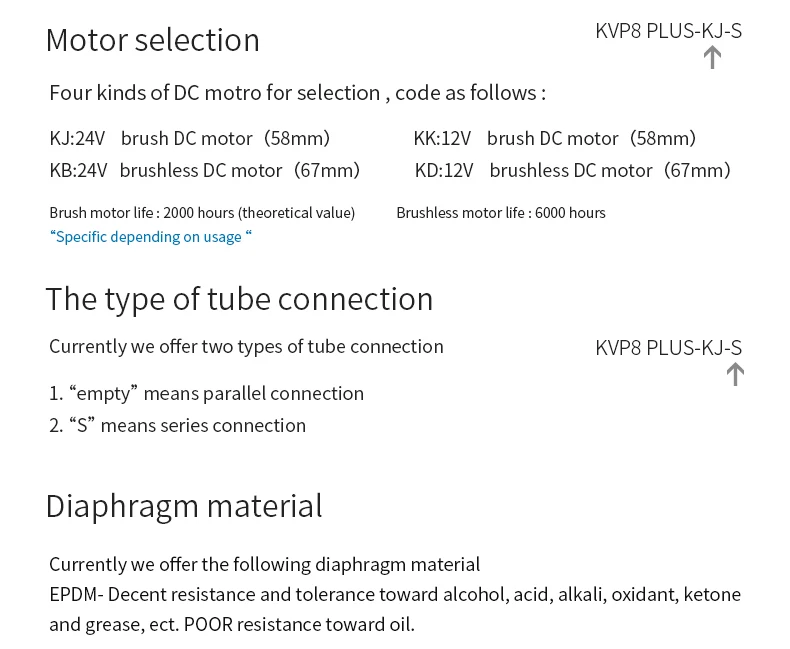Click 'Four kinds of DC motro' sentence
This screenshot has height=649, width=790.
(298, 93)
